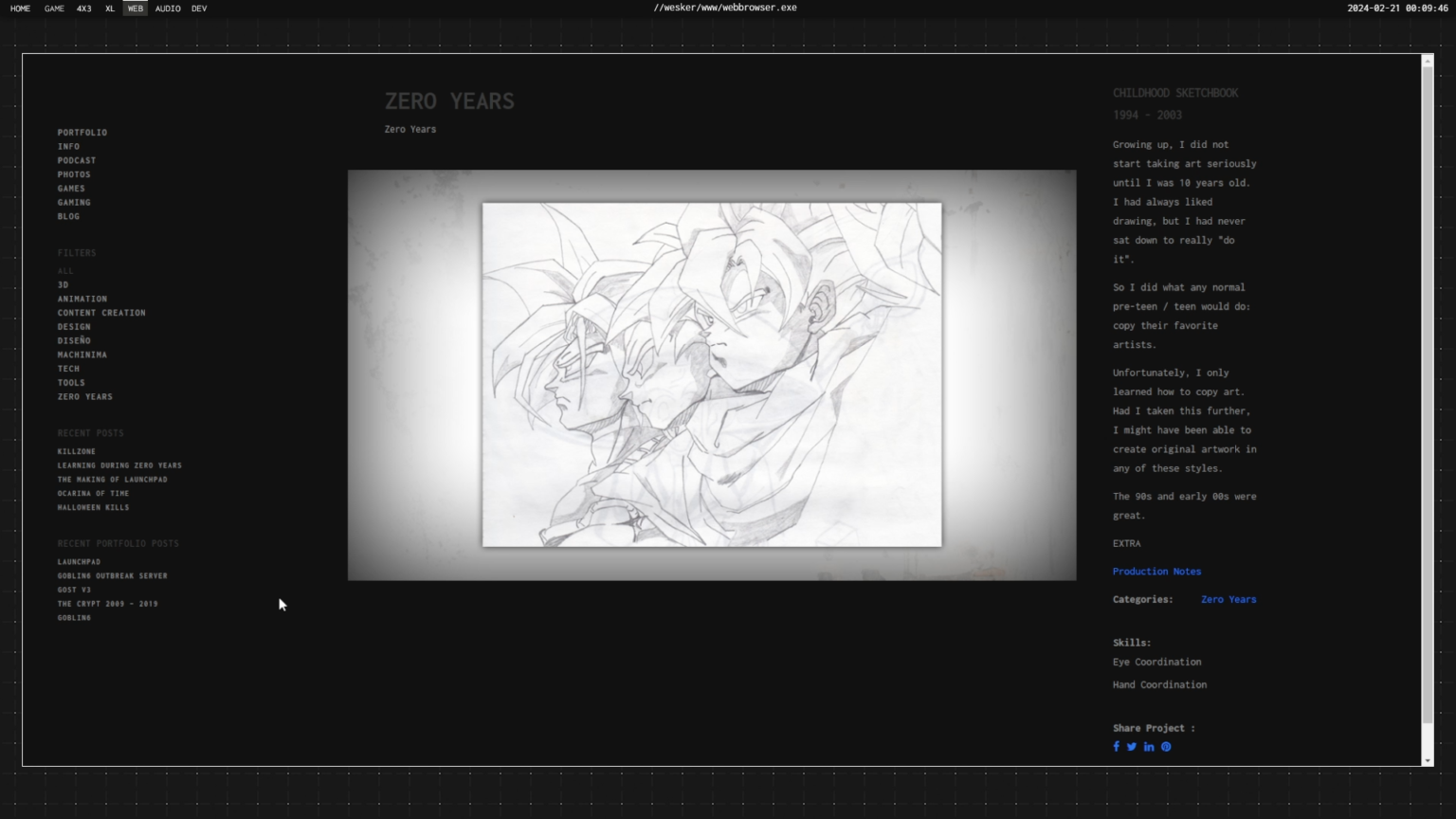
Task: Apply the TECH filter
Action: 68,369
